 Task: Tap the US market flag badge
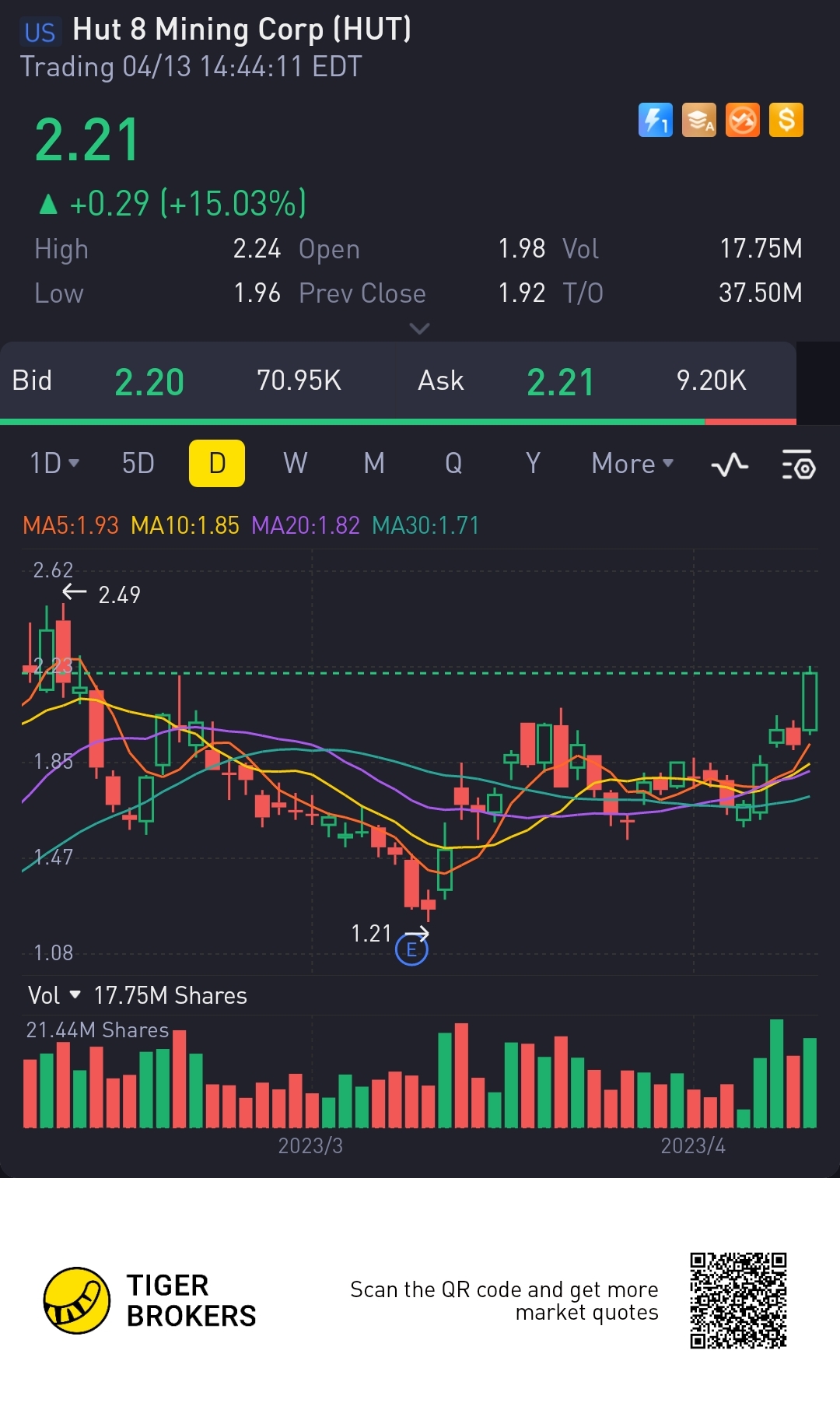(x=40, y=33)
